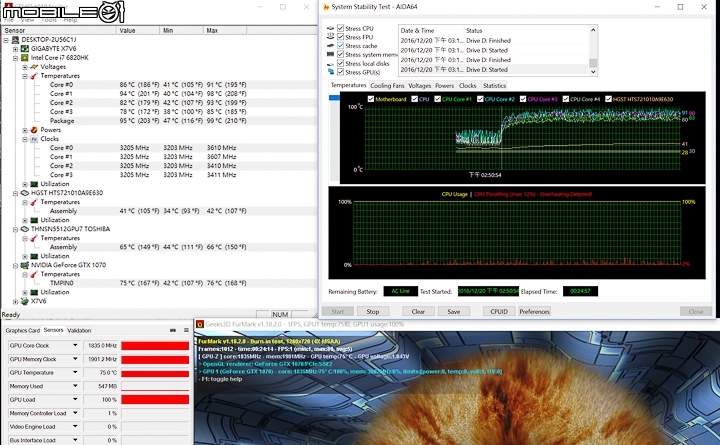Viewport: 720px width, 445px height.
Task: Click the red GPU Temperature sensor bar
Action: click(155, 373)
